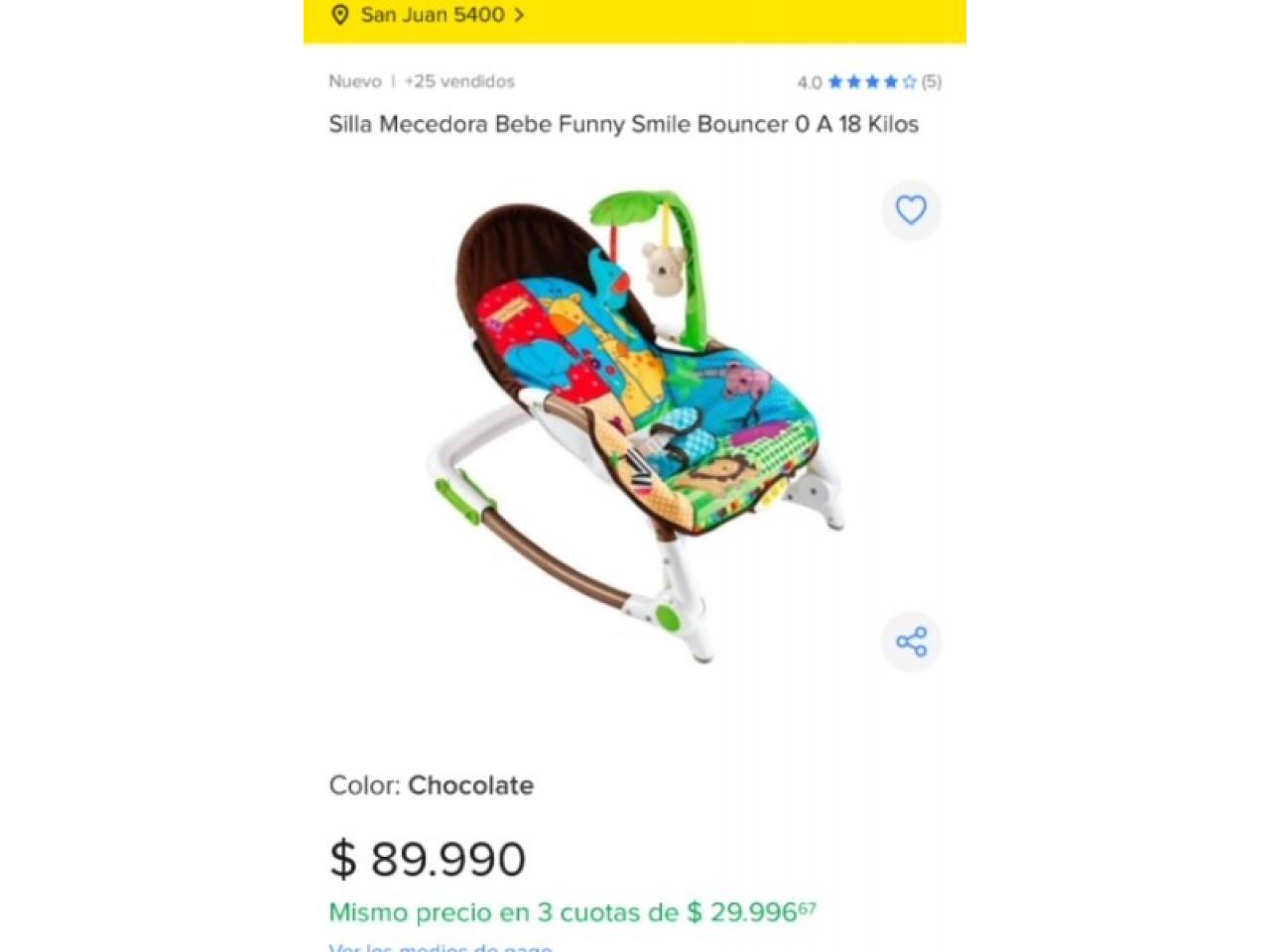Share the product using the share icon
Viewport: 1270px width, 952px height.
(x=911, y=642)
